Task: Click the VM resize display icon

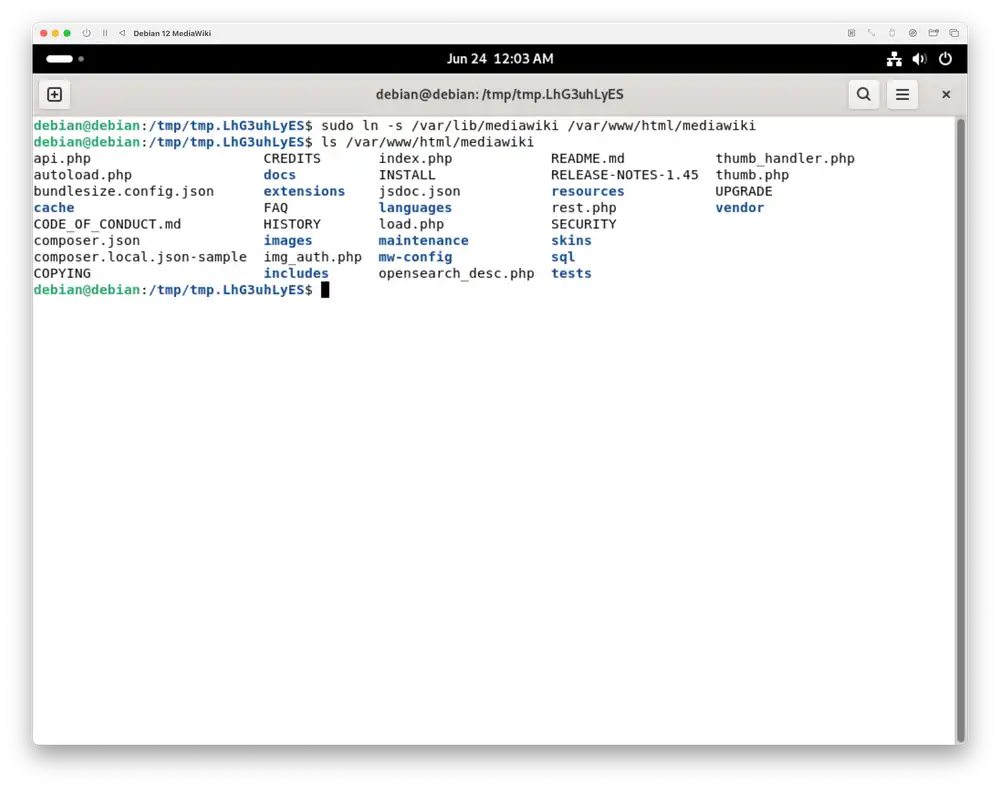Action: click(871, 33)
